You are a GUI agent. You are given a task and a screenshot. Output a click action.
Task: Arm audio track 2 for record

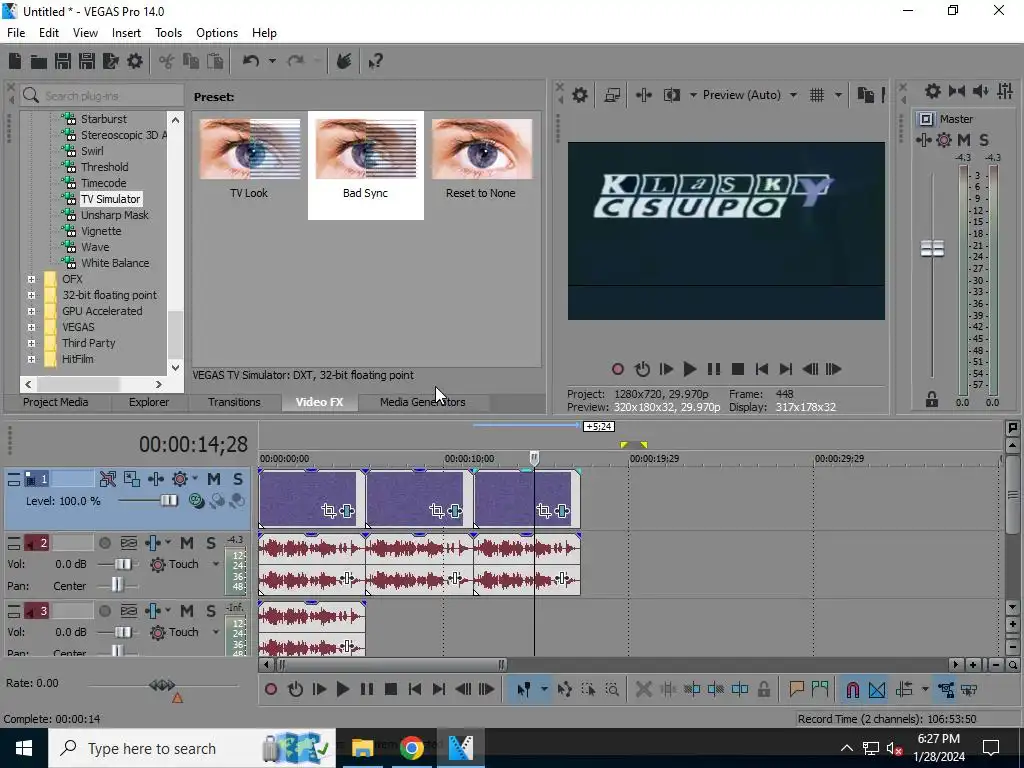tap(104, 543)
